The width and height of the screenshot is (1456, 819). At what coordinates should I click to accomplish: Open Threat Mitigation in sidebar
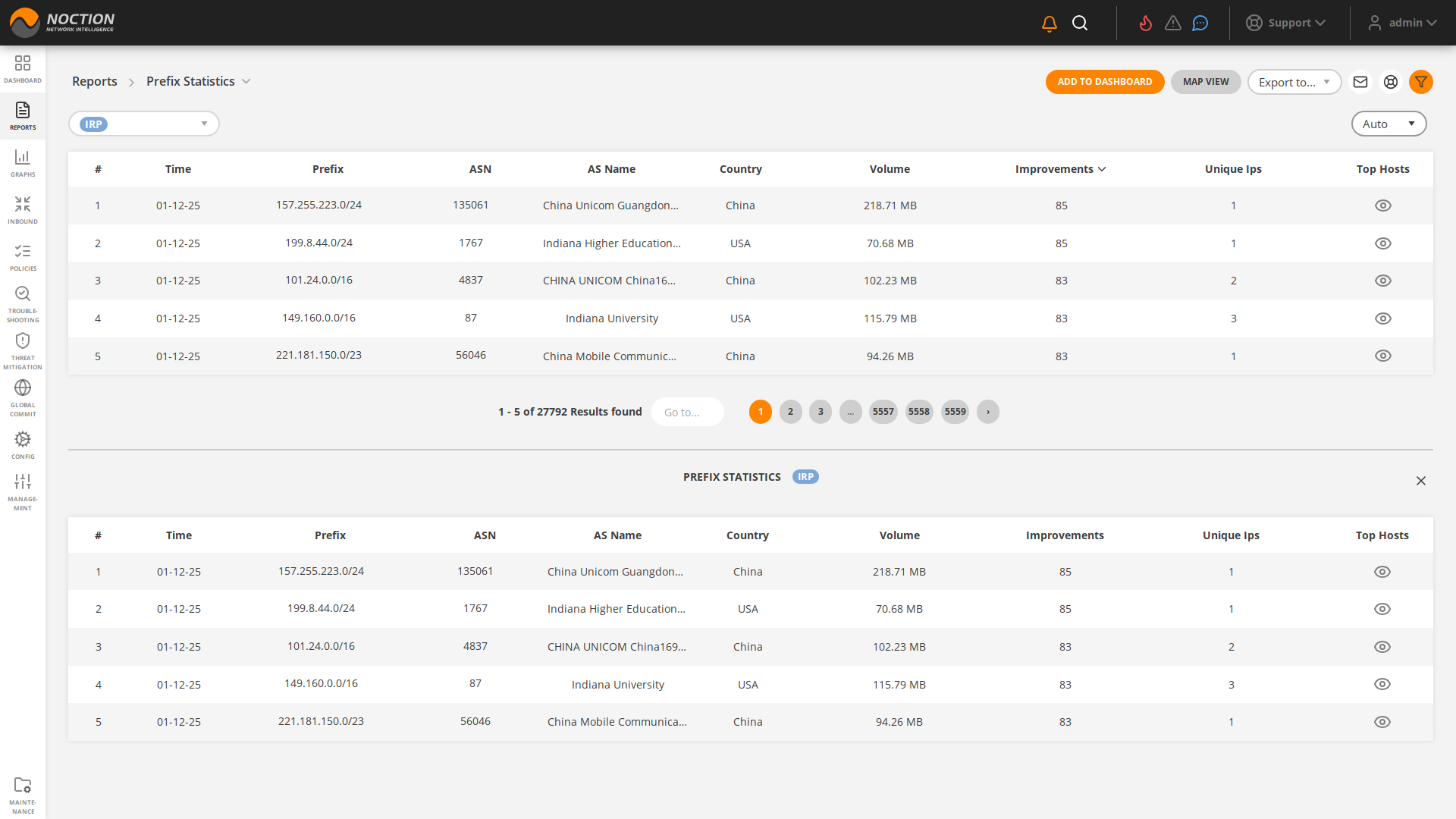pos(23,350)
